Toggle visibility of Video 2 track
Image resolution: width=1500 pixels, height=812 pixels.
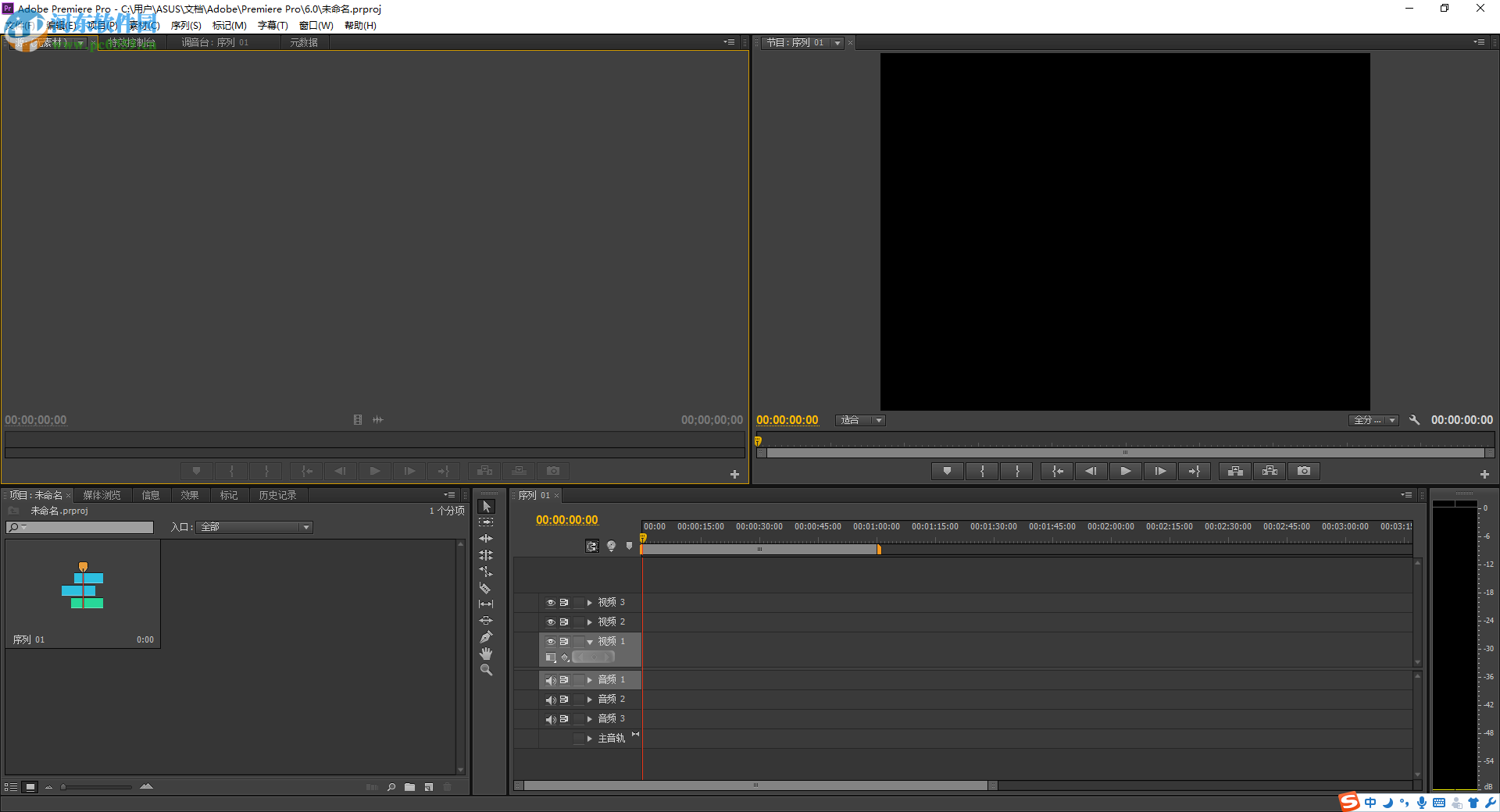click(x=551, y=622)
